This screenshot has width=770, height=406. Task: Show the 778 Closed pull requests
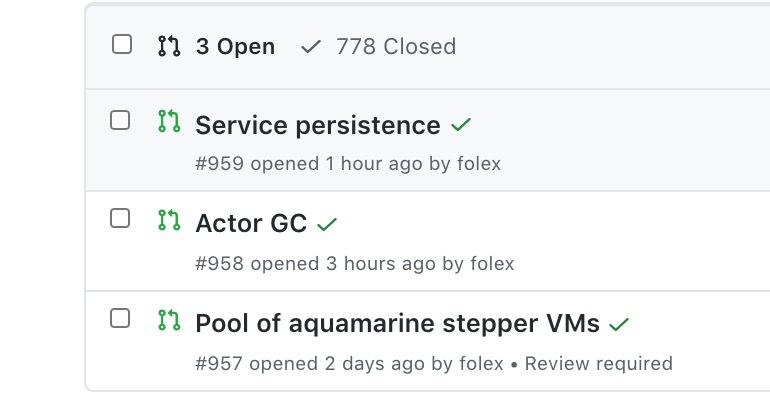click(x=396, y=47)
